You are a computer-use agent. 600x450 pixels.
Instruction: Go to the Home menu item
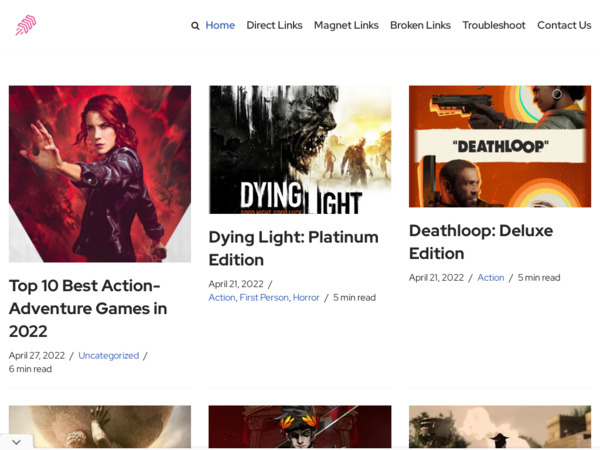[x=220, y=25]
